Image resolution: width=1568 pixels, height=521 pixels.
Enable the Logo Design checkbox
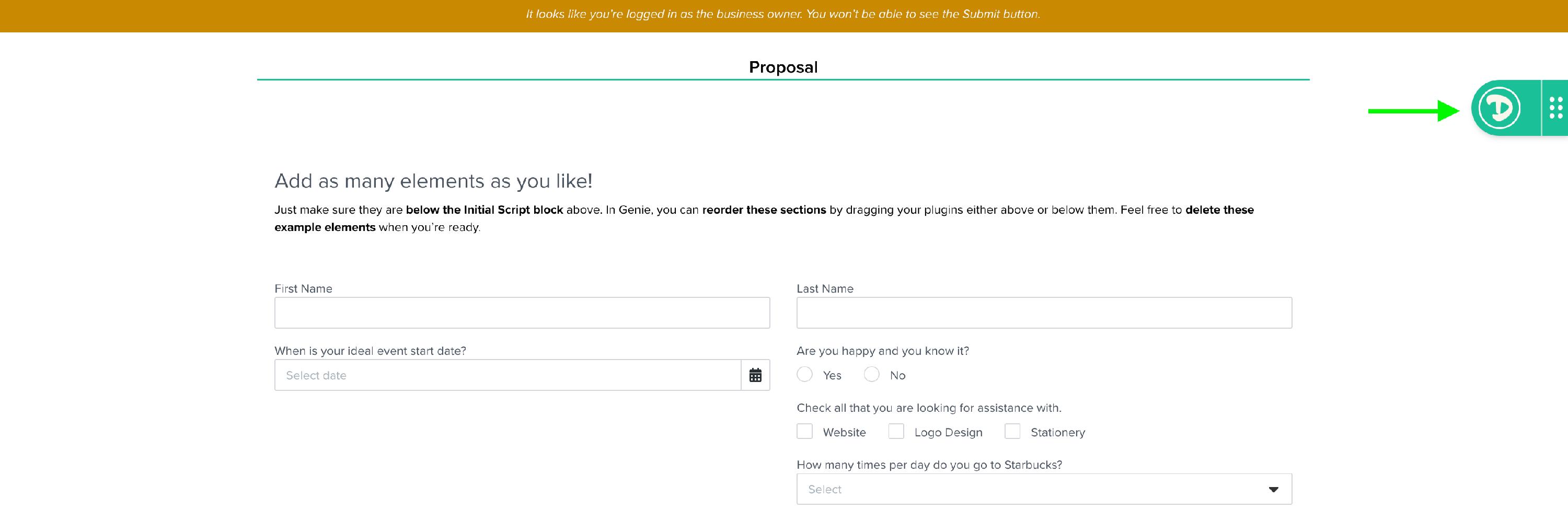click(x=896, y=432)
